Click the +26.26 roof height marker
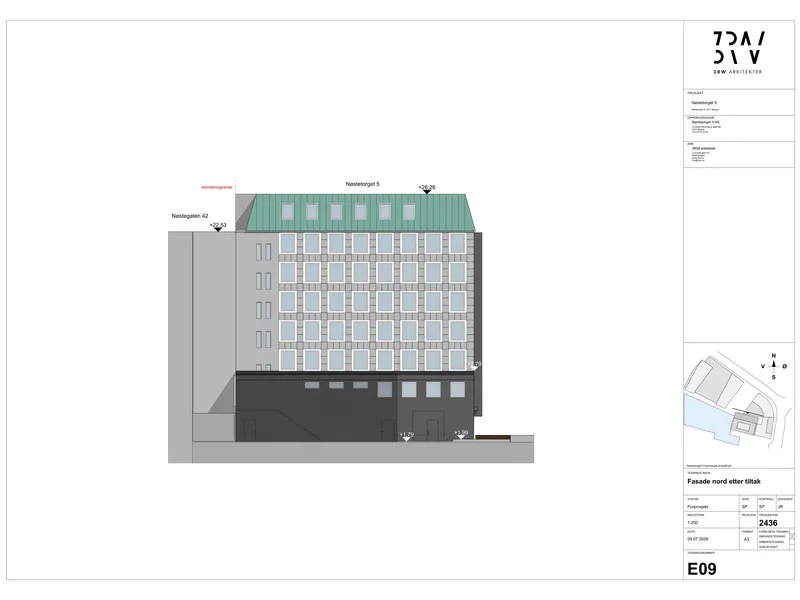The width and height of the screenshot is (800, 600). pos(427,189)
